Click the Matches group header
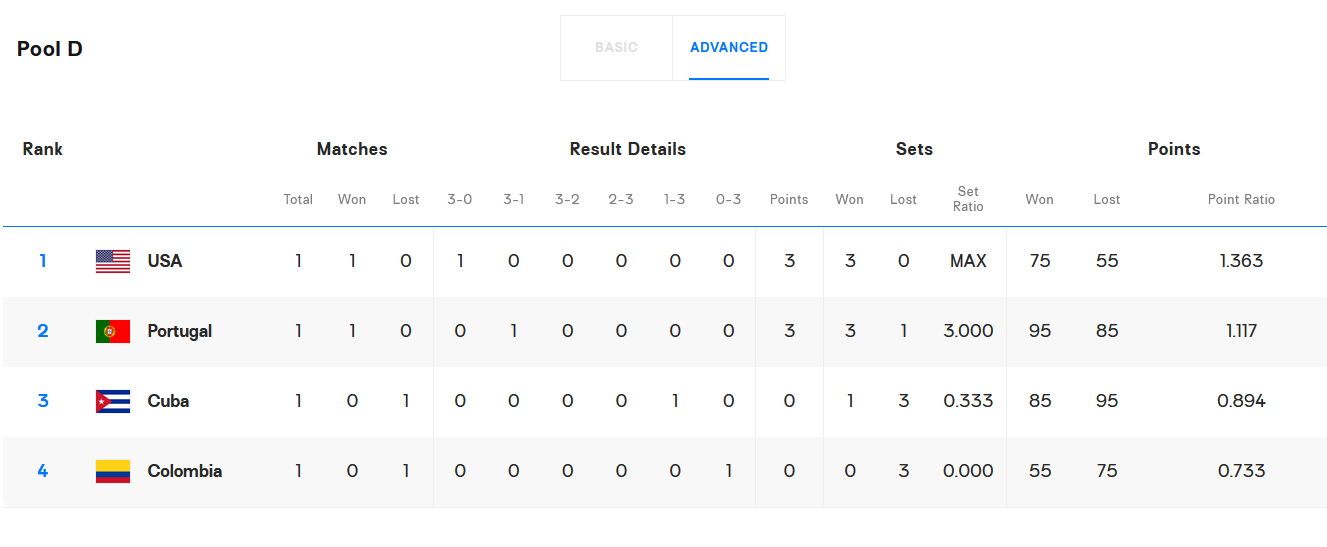This screenshot has height=547, width=1327. click(352, 150)
